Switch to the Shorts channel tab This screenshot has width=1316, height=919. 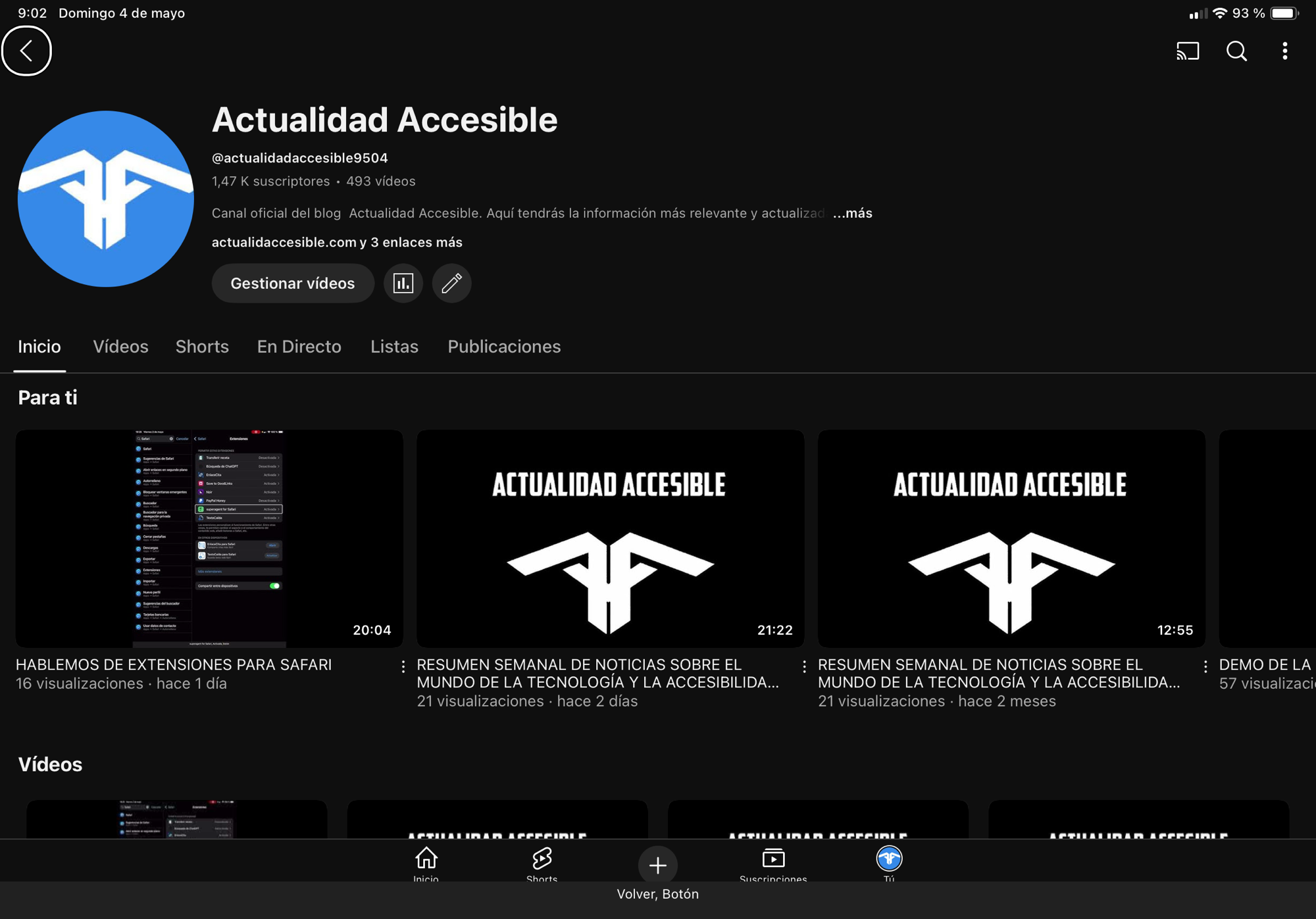202,347
